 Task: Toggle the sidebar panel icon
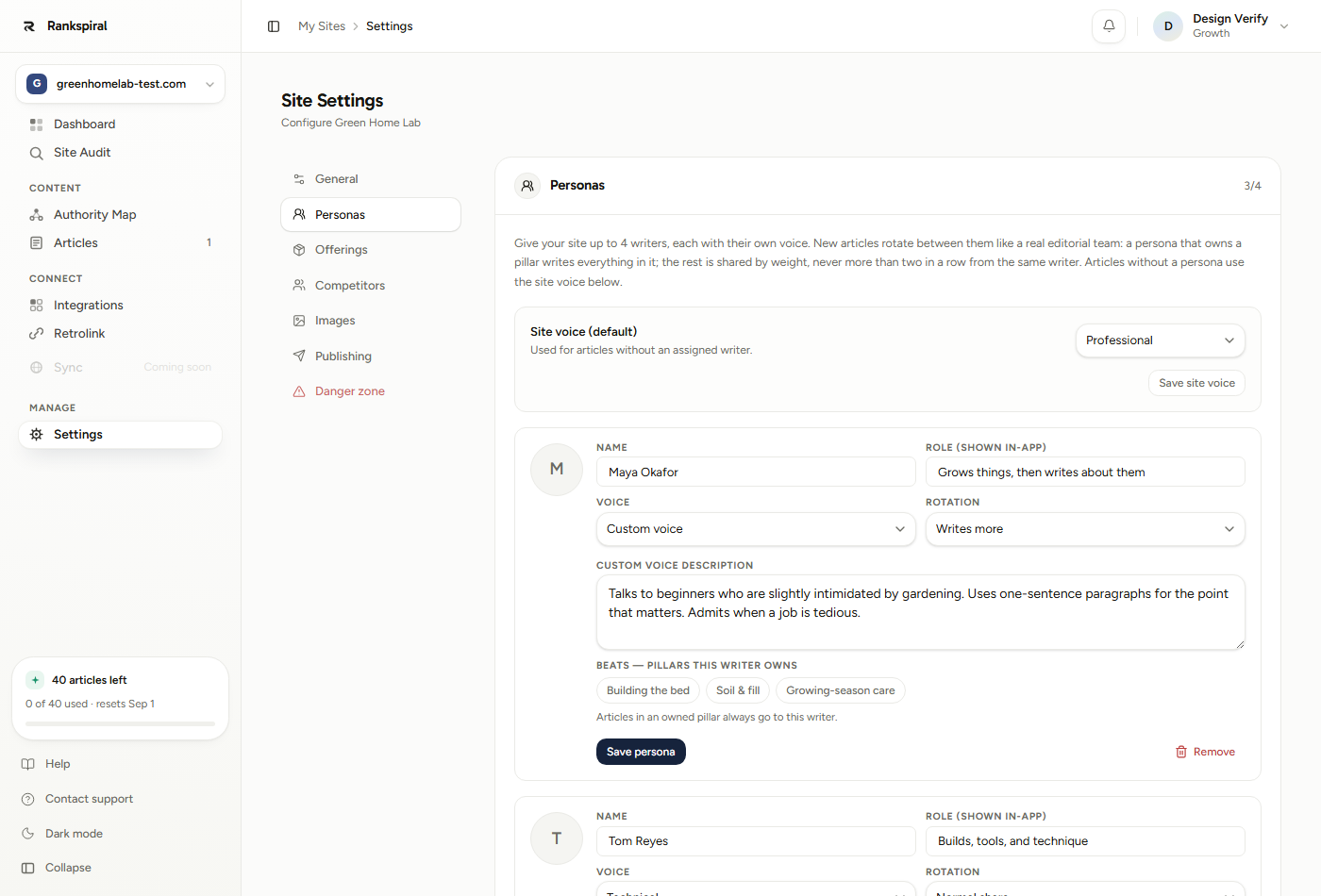point(274,26)
